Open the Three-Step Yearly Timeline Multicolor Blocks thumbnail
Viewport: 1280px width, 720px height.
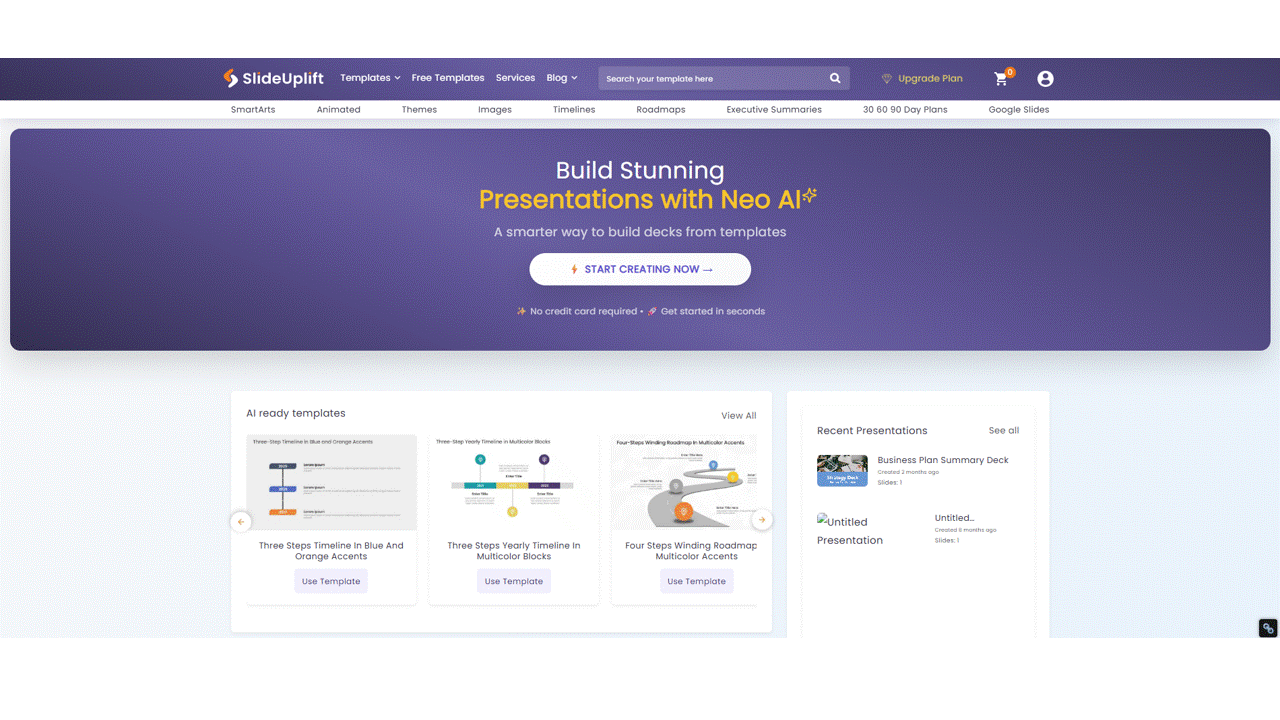(514, 482)
